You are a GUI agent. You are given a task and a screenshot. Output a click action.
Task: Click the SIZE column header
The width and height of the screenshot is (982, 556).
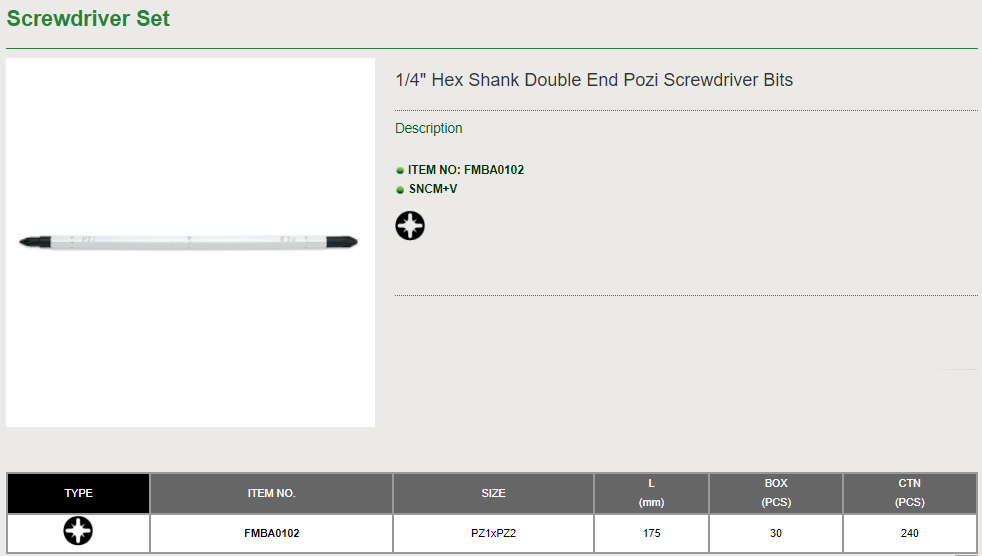(493, 493)
